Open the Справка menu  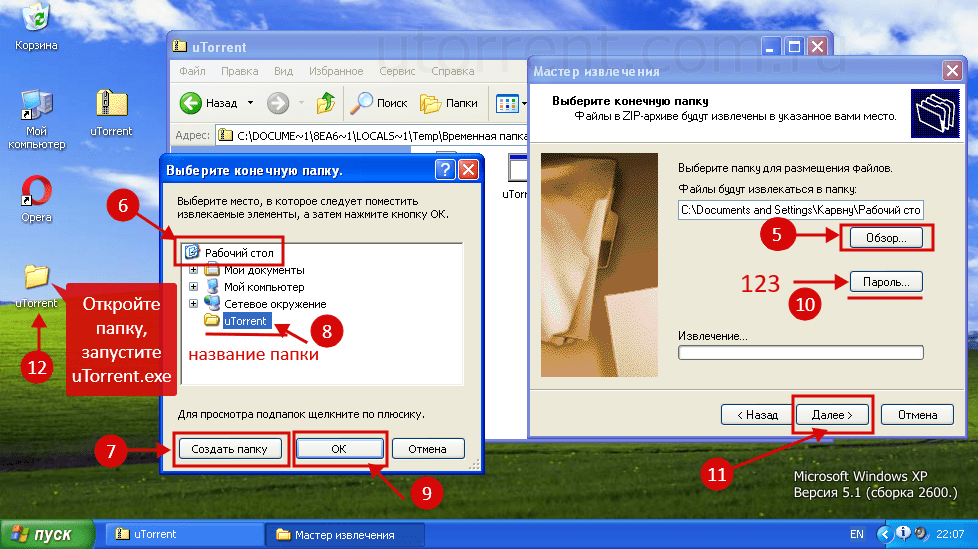pyautogui.click(x=453, y=71)
